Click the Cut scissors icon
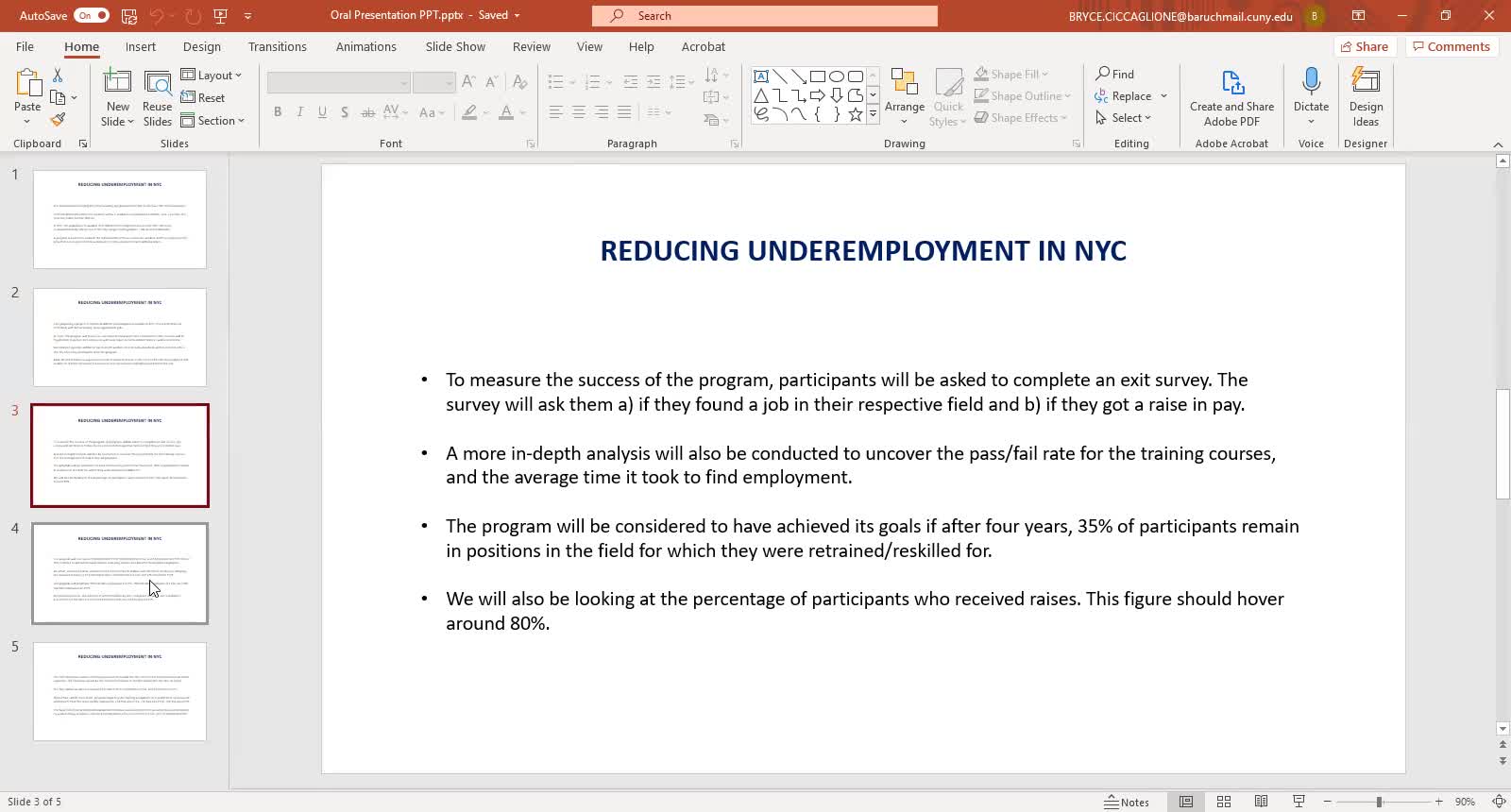The width and height of the screenshot is (1511, 812). (x=58, y=75)
